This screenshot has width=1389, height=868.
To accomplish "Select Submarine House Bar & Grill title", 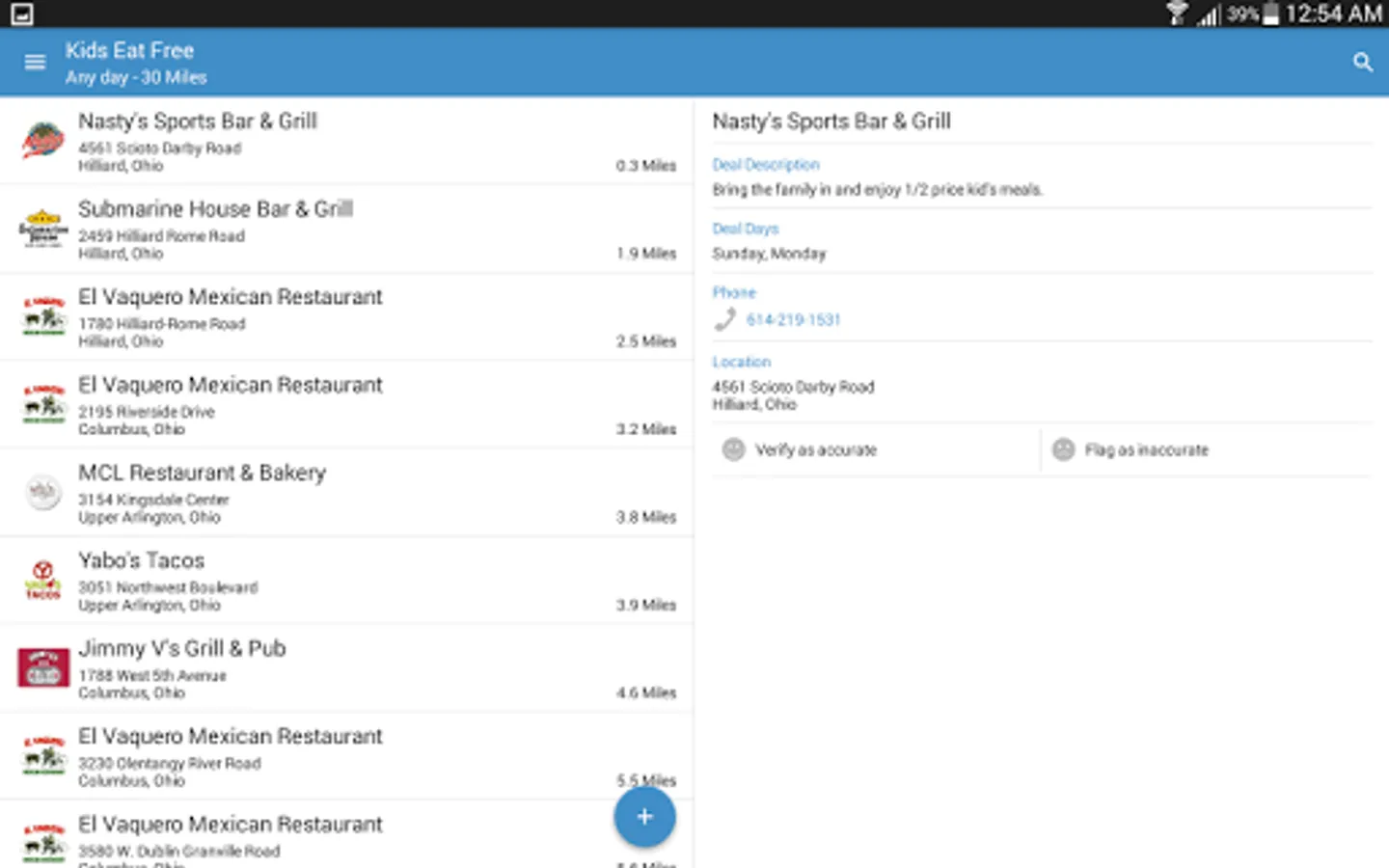I will [216, 209].
